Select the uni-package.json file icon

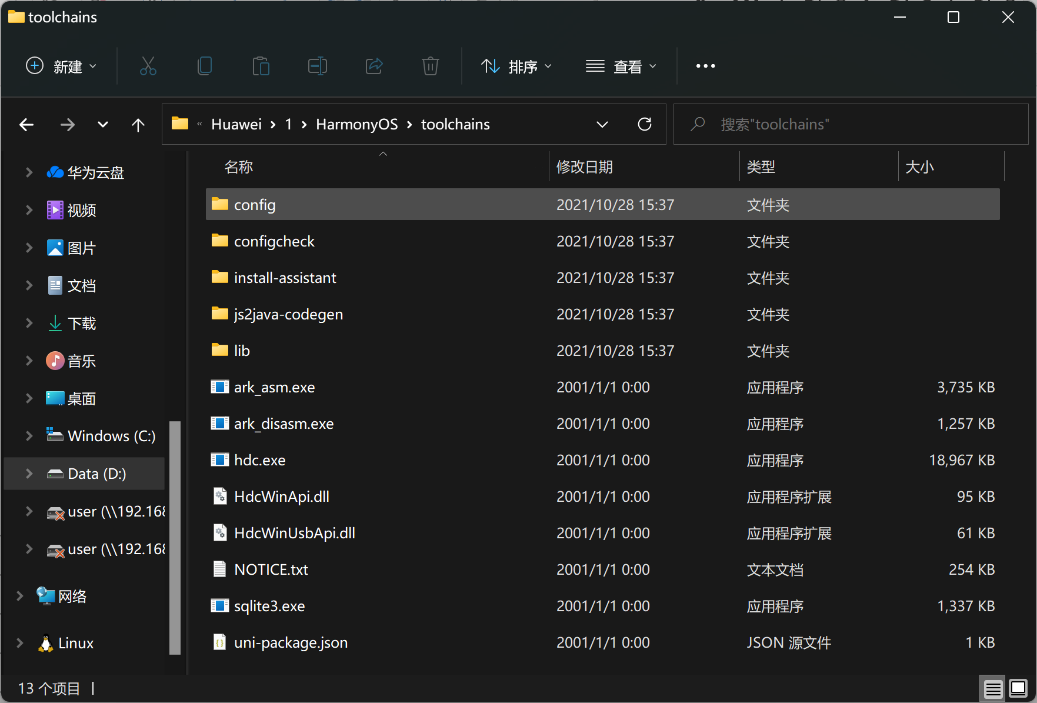[x=220, y=641]
